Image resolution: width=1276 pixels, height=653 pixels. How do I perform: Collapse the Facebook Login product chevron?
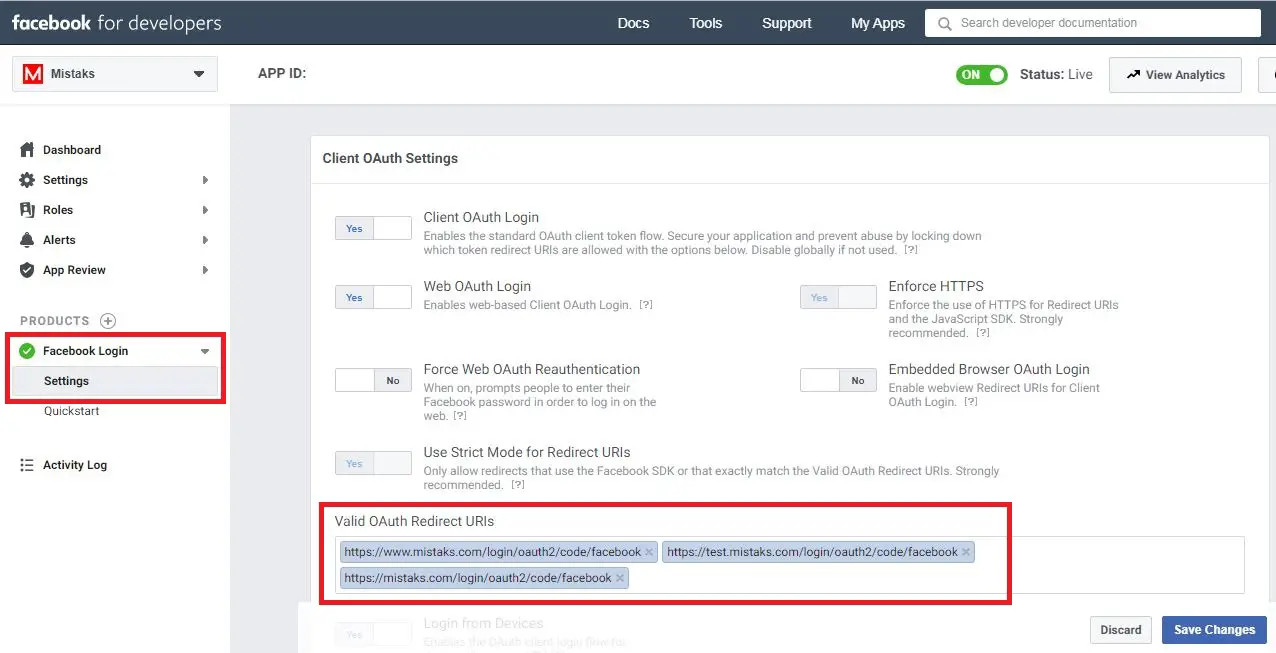(204, 351)
